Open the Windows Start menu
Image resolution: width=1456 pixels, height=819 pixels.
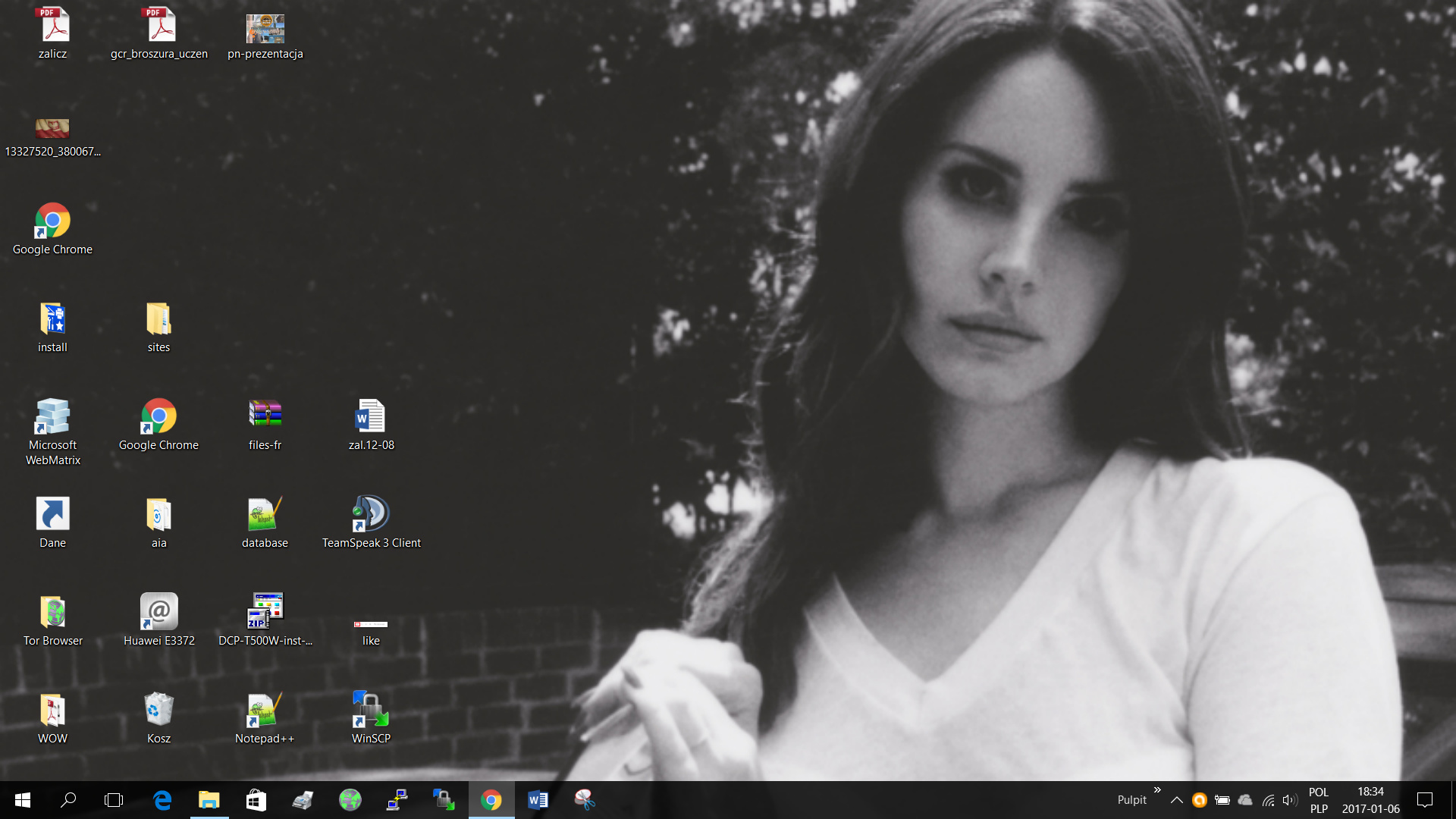tap(23, 800)
